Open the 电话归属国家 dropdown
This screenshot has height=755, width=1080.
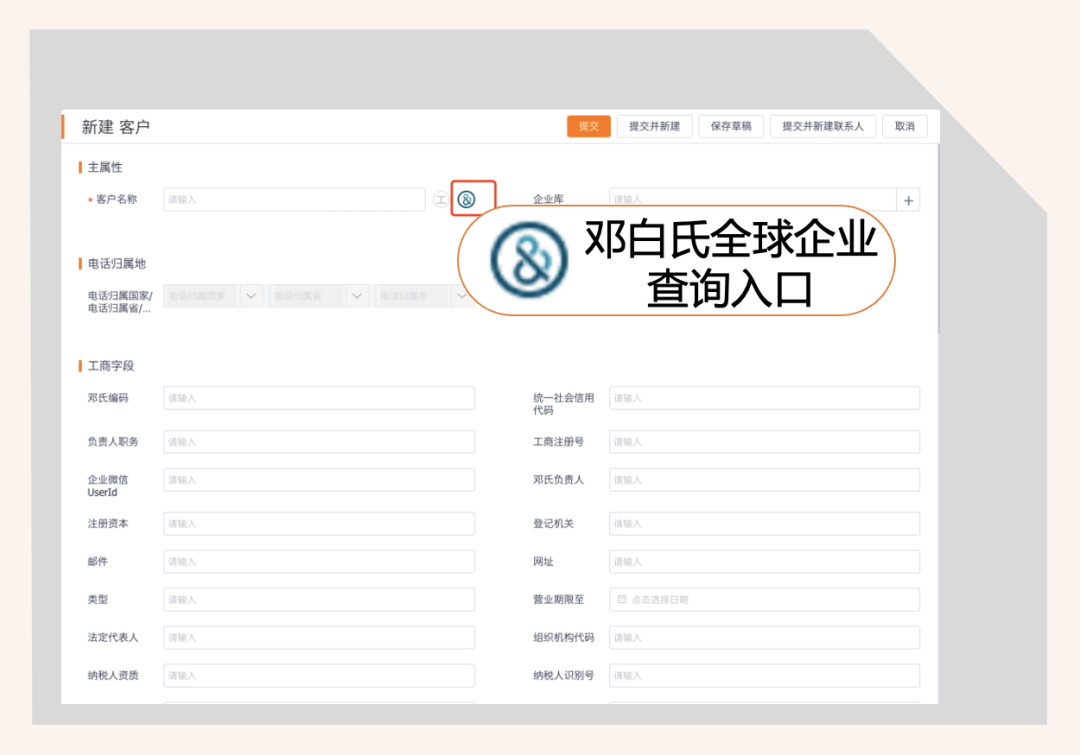[213, 296]
